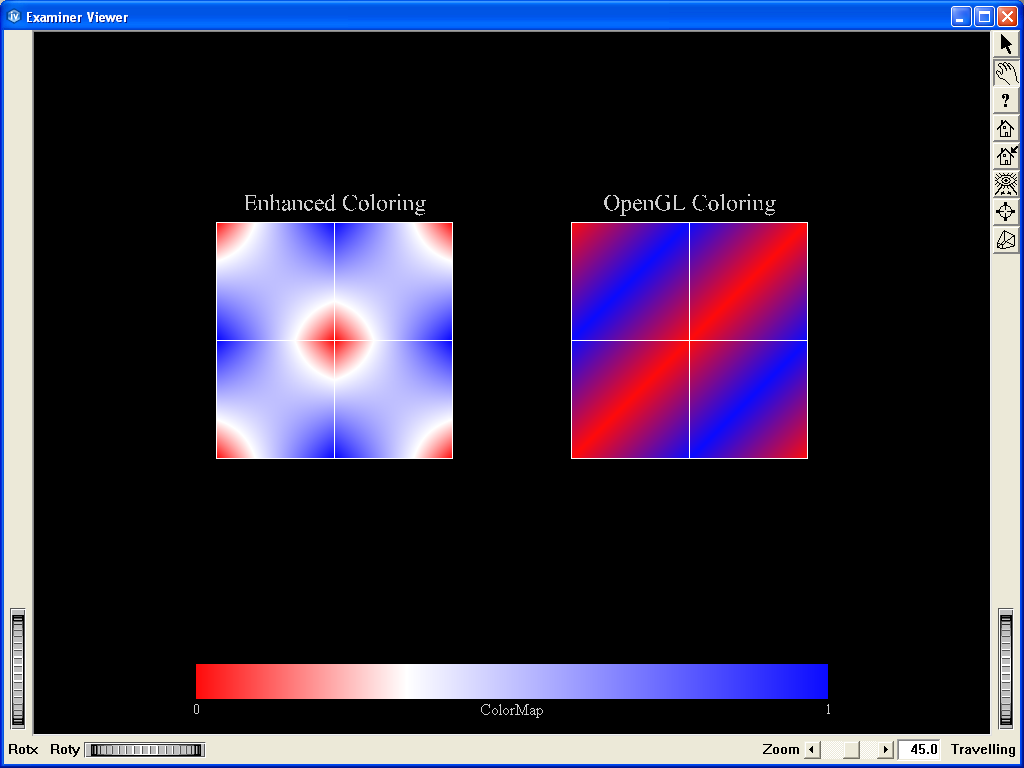Activate the Seek crosshair tool
The height and width of the screenshot is (768, 1024).
click(1006, 212)
